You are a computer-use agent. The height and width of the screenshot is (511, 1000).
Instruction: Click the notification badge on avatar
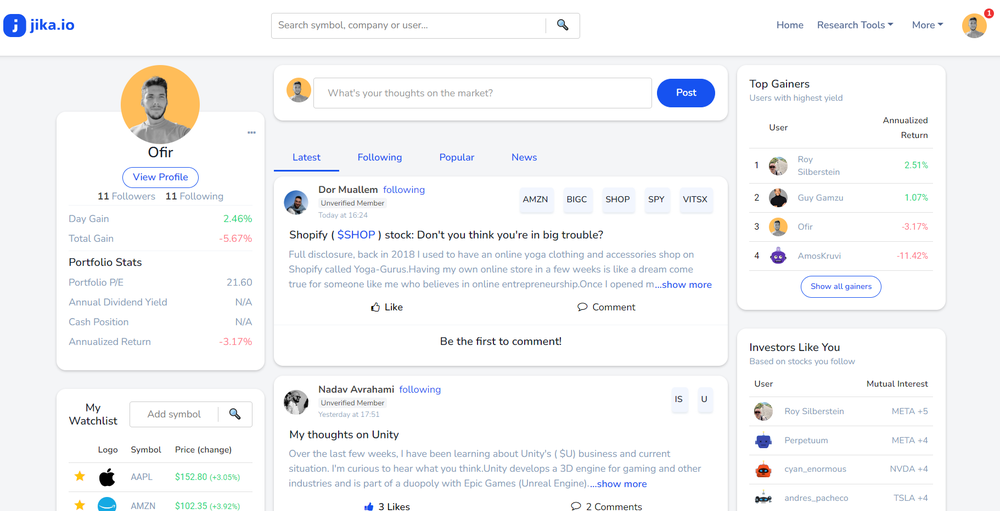coord(988,13)
